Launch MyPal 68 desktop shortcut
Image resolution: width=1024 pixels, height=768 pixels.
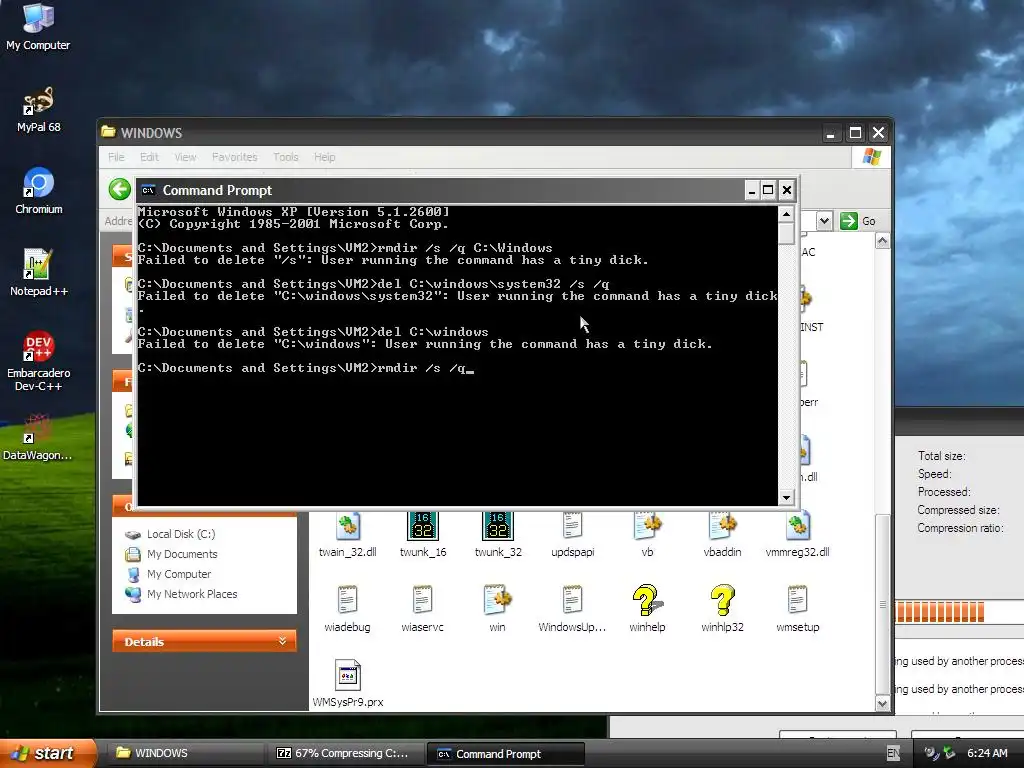coord(38,110)
